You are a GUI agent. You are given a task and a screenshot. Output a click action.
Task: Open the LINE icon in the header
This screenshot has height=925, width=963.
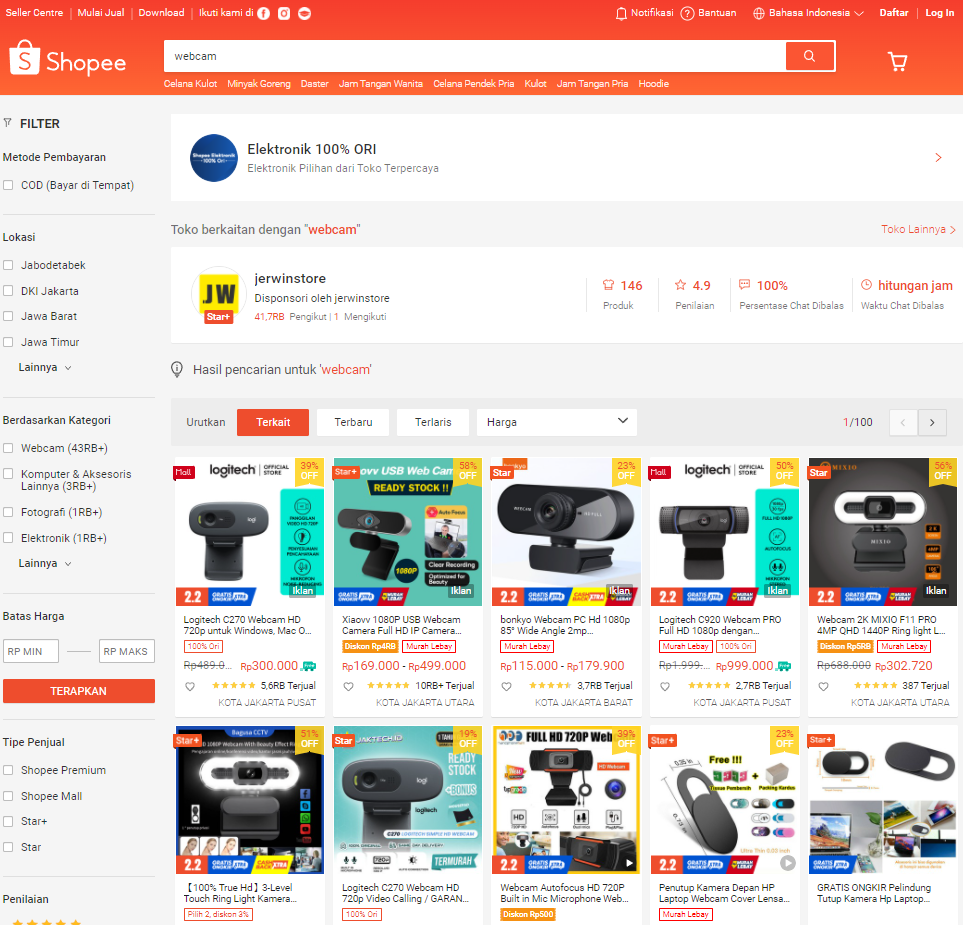(305, 14)
